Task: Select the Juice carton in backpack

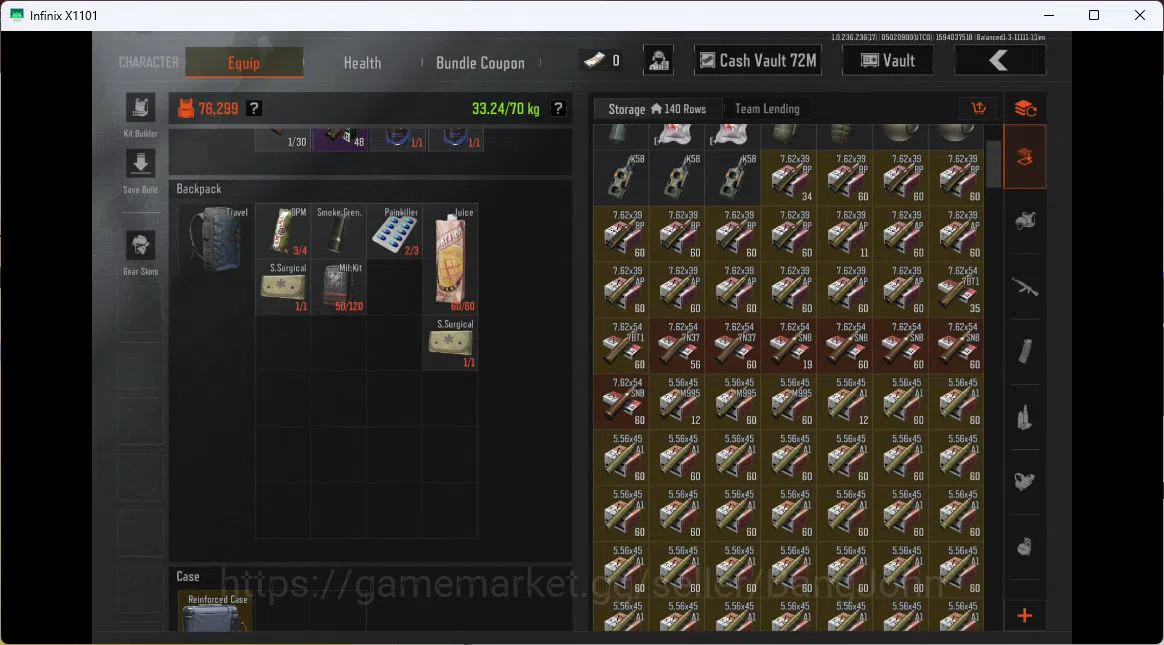Action: tap(451, 258)
